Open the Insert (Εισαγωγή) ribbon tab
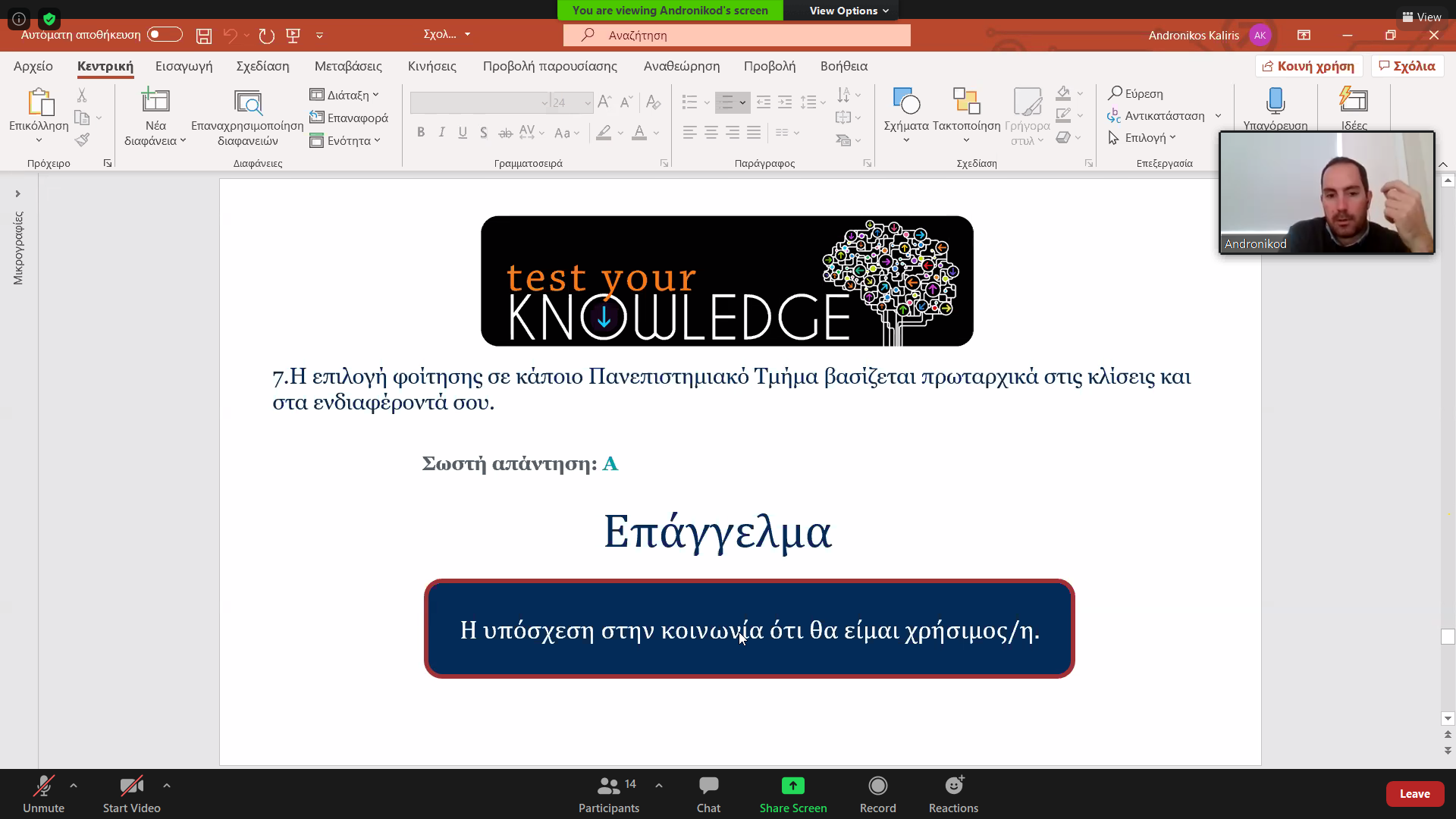Screen dimensions: 1456x819 click(x=184, y=66)
